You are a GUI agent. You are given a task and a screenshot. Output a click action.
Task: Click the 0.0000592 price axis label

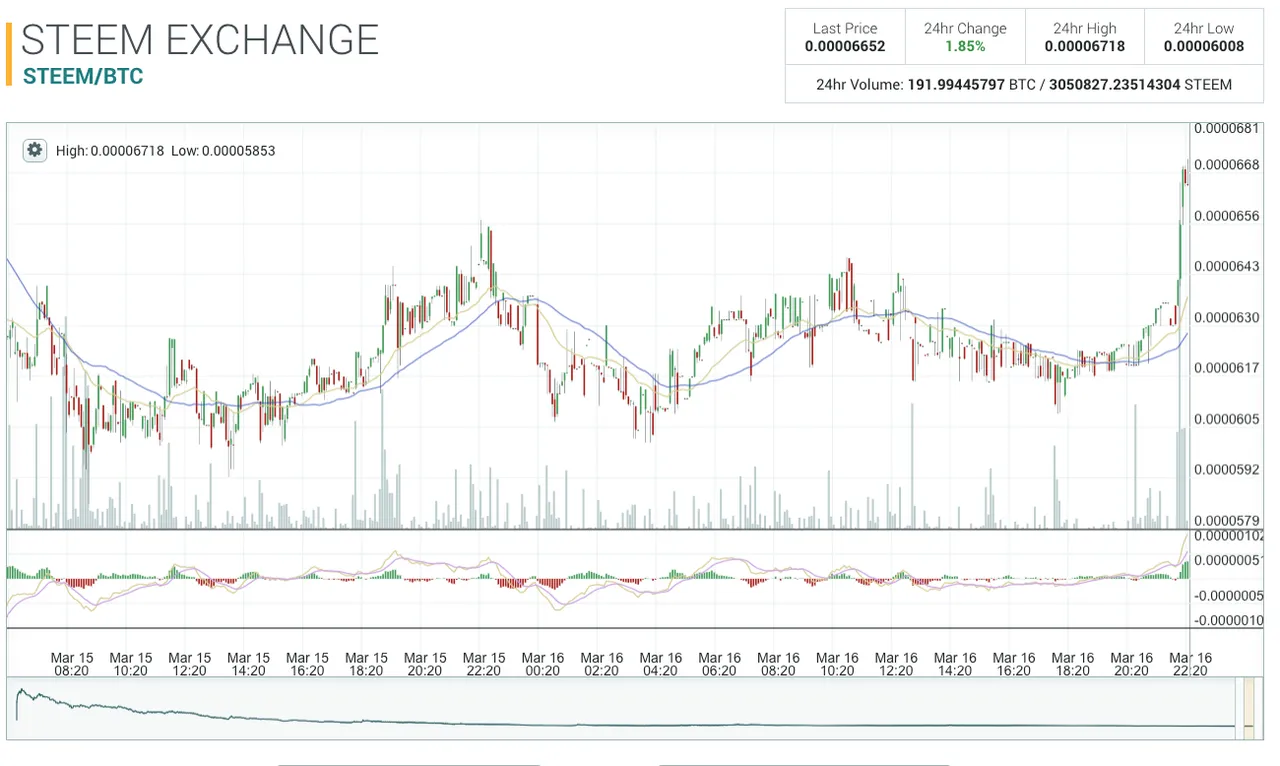pyautogui.click(x=1226, y=469)
